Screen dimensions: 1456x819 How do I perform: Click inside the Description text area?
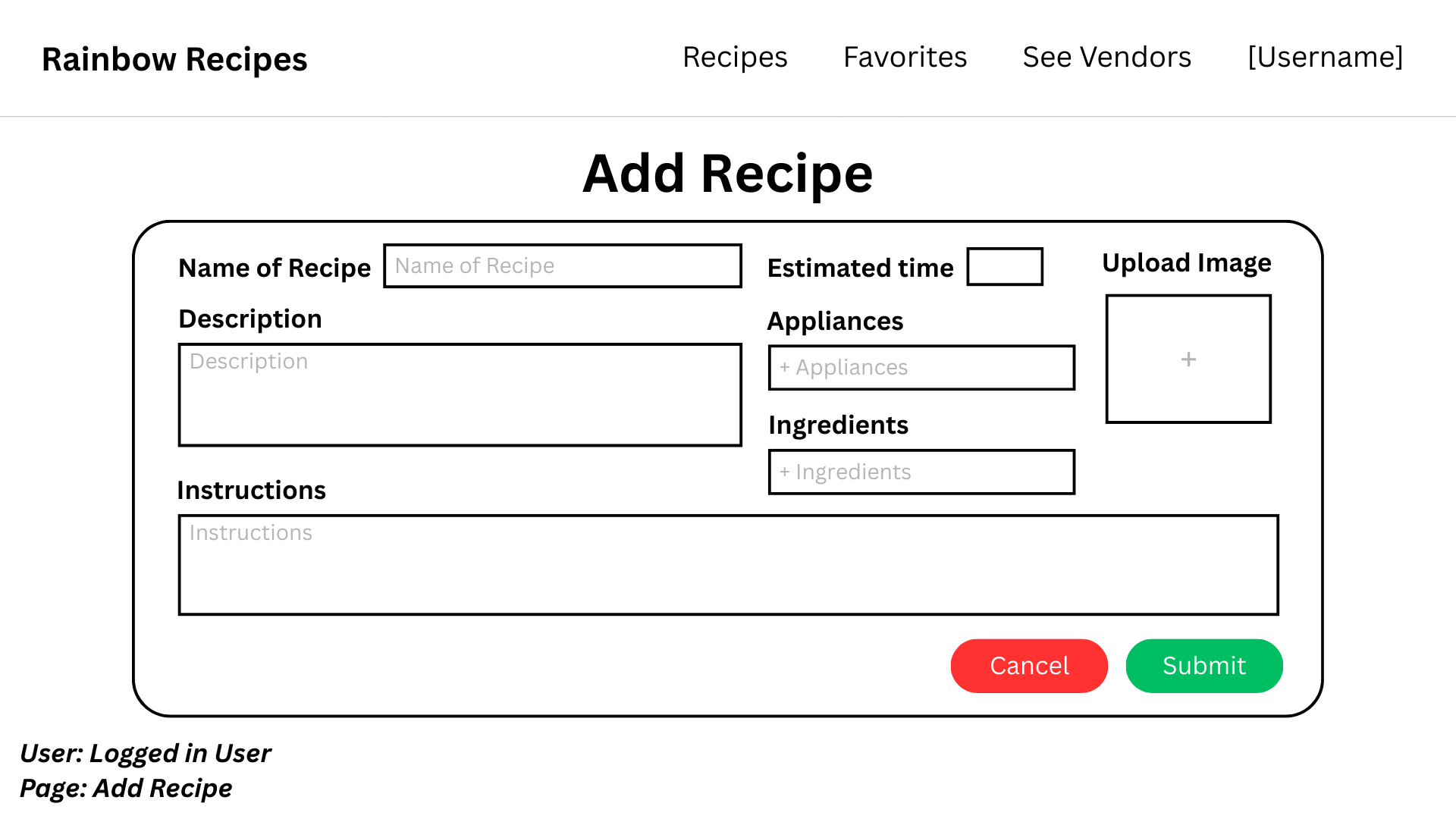pos(460,395)
